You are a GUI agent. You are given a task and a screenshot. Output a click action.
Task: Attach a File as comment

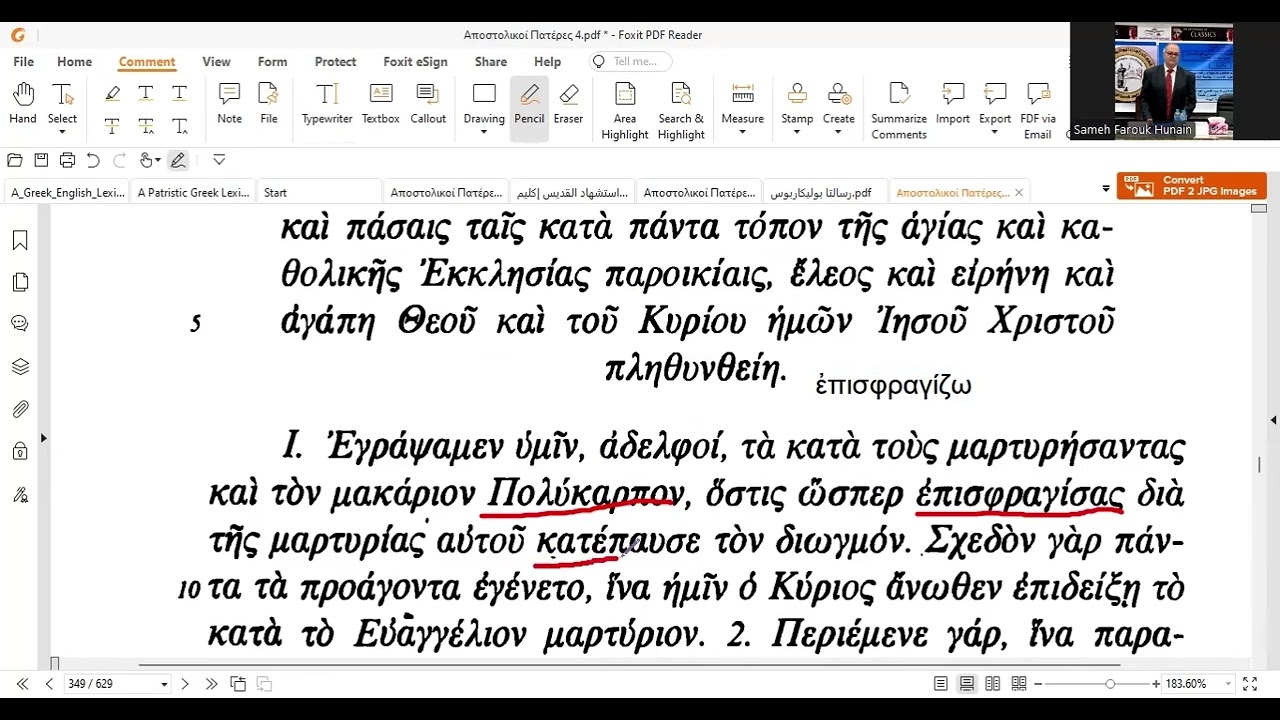(268, 104)
